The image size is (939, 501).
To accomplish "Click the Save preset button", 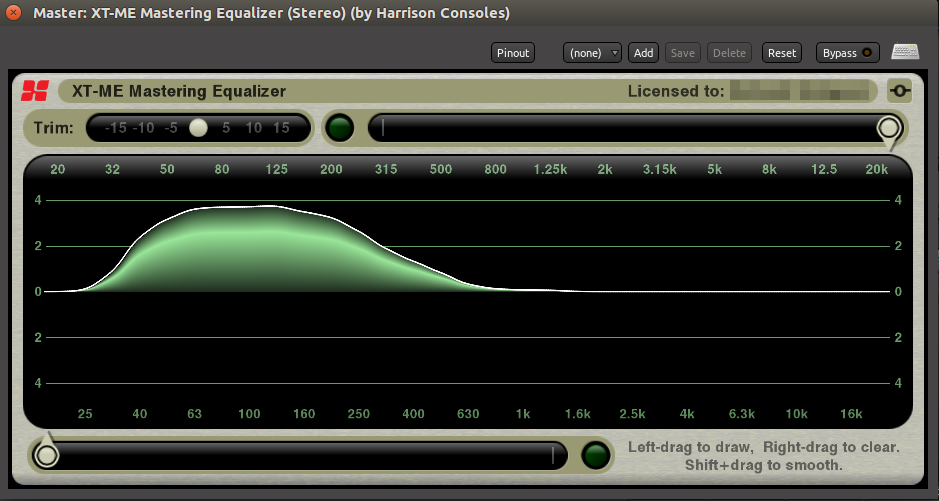I will pos(683,53).
